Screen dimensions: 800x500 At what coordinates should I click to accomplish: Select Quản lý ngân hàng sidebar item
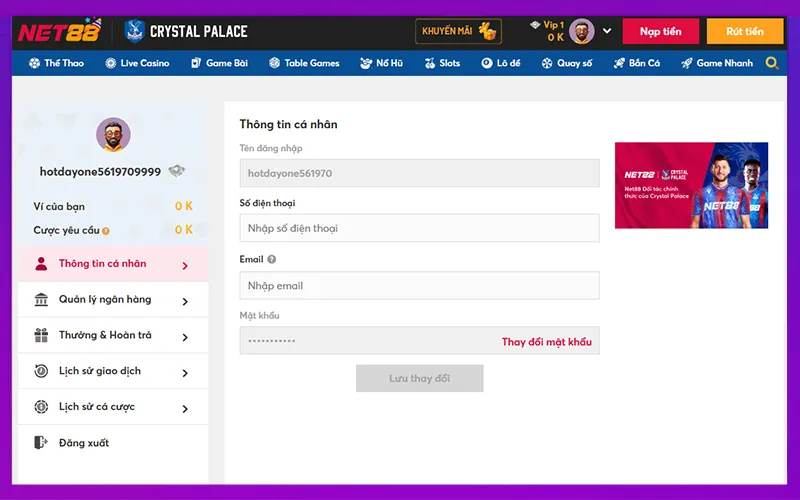[113, 299]
